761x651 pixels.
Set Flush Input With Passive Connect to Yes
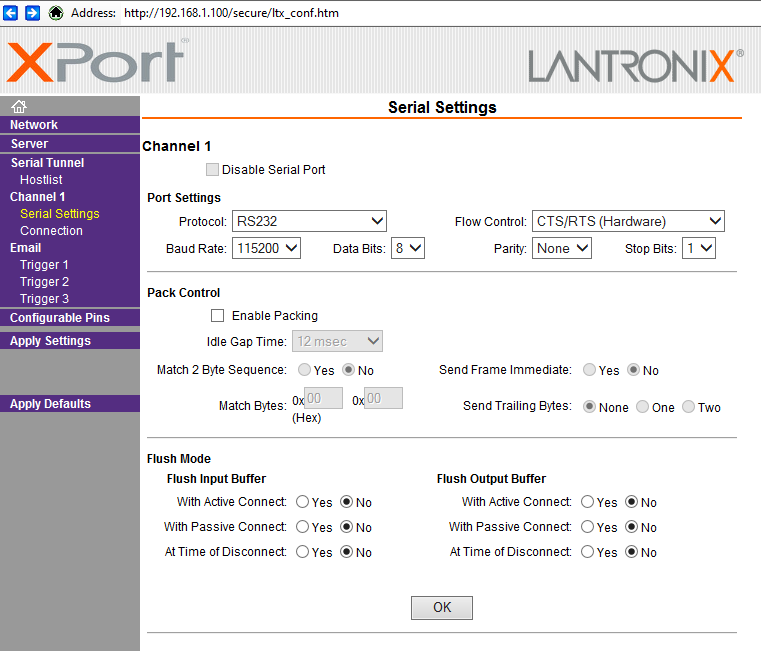pyautogui.click(x=302, y=527)
